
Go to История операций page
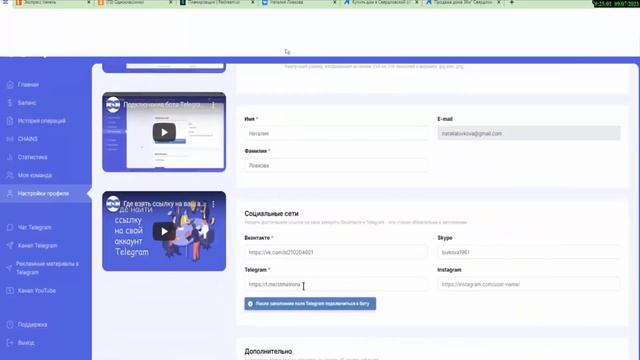(41, 121)
